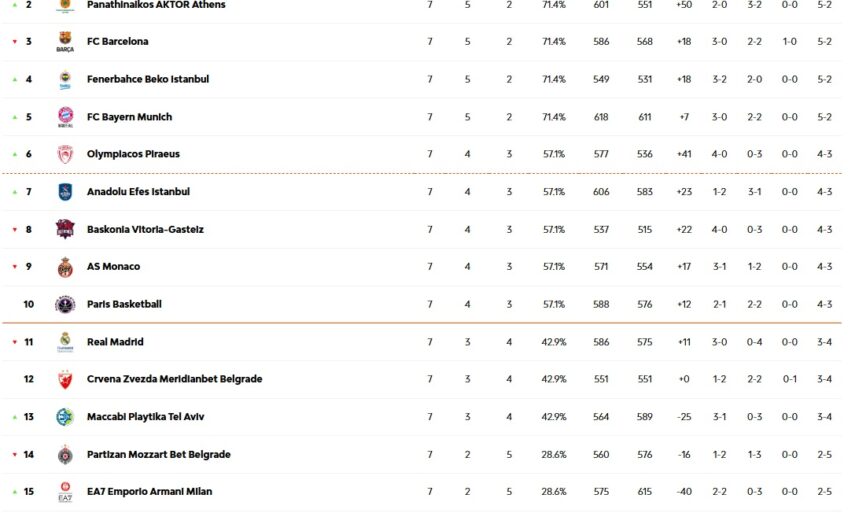Click the Baskonia Vitoria-Gasteiz logo
The image size is (855, 513).
pos(65,229)
